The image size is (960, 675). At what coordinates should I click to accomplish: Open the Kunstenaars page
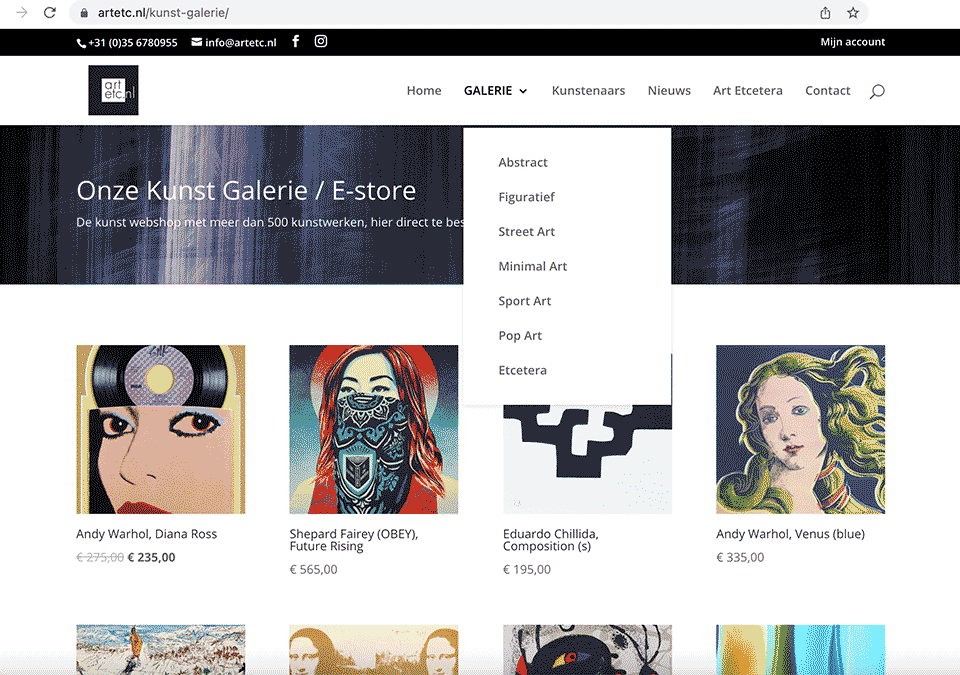tap(588, 91)
